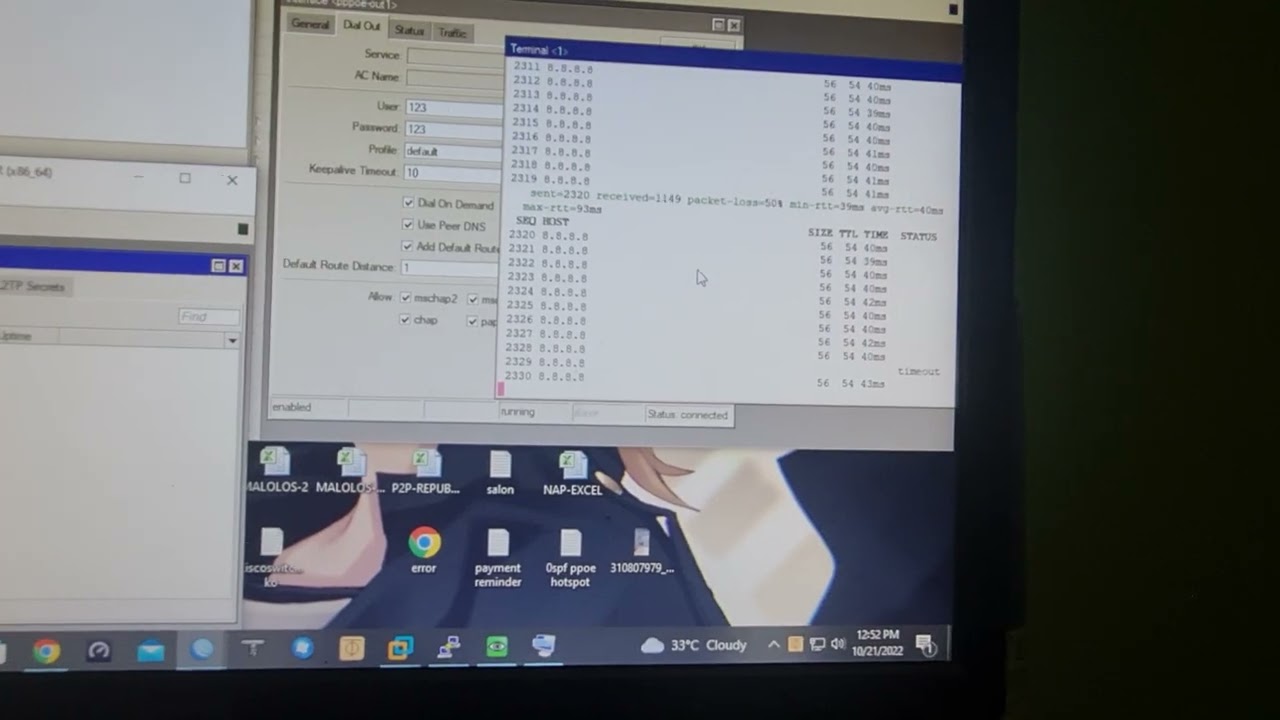The width and height of the screenshot is (1280, 720).
Task: Open the NAP-EXCEL file on desktop
Action: click(x=572, y=472)
